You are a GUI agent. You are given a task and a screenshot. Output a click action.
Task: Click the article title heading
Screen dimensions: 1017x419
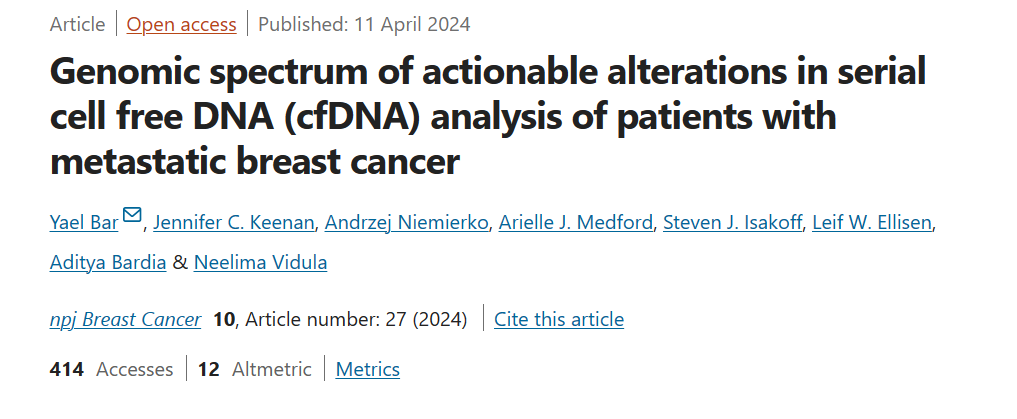(488, 116)
